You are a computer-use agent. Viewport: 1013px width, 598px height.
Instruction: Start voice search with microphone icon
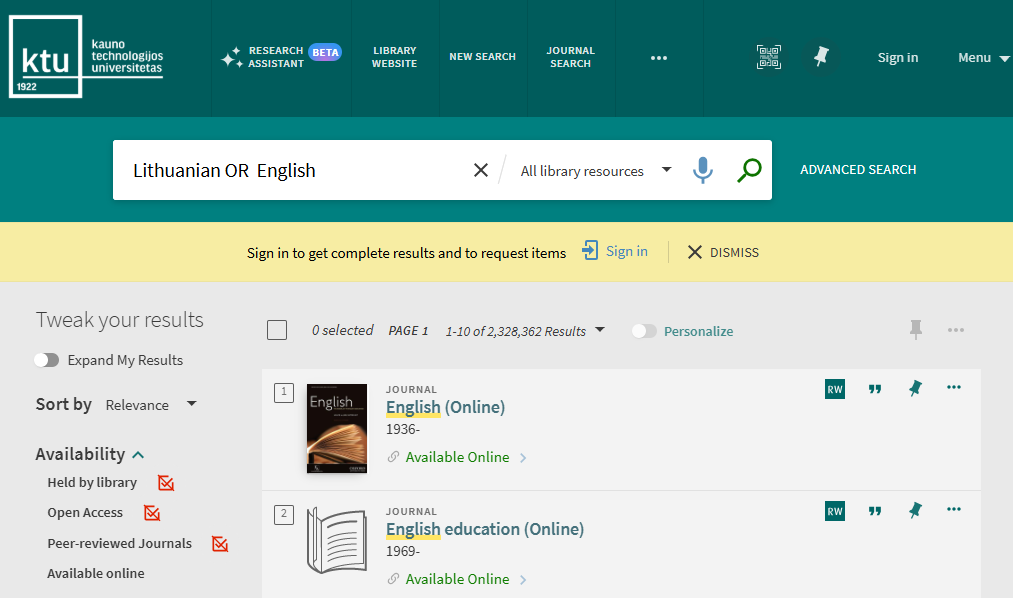[703, 170]
